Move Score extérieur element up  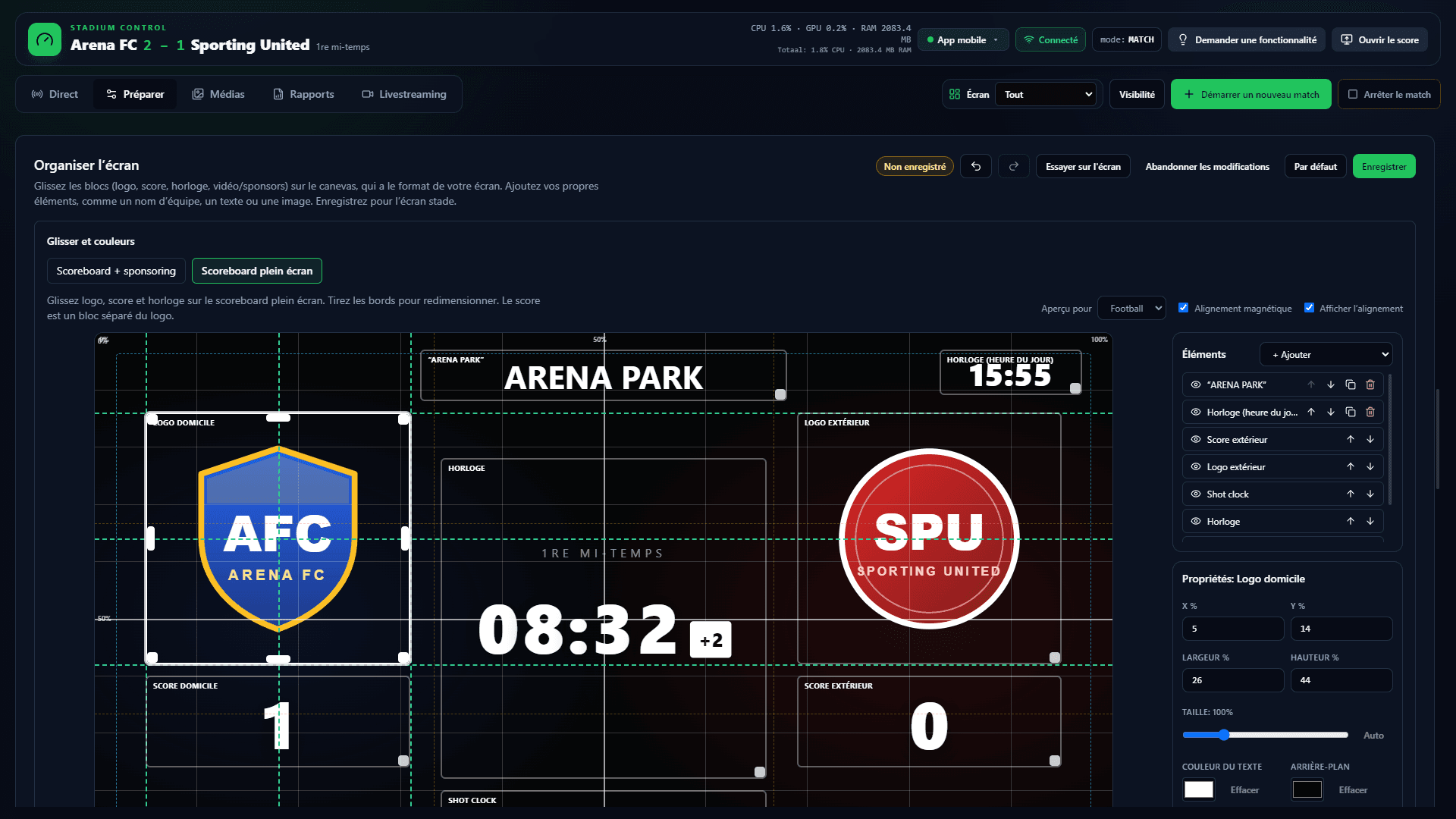pos(1351,439)
